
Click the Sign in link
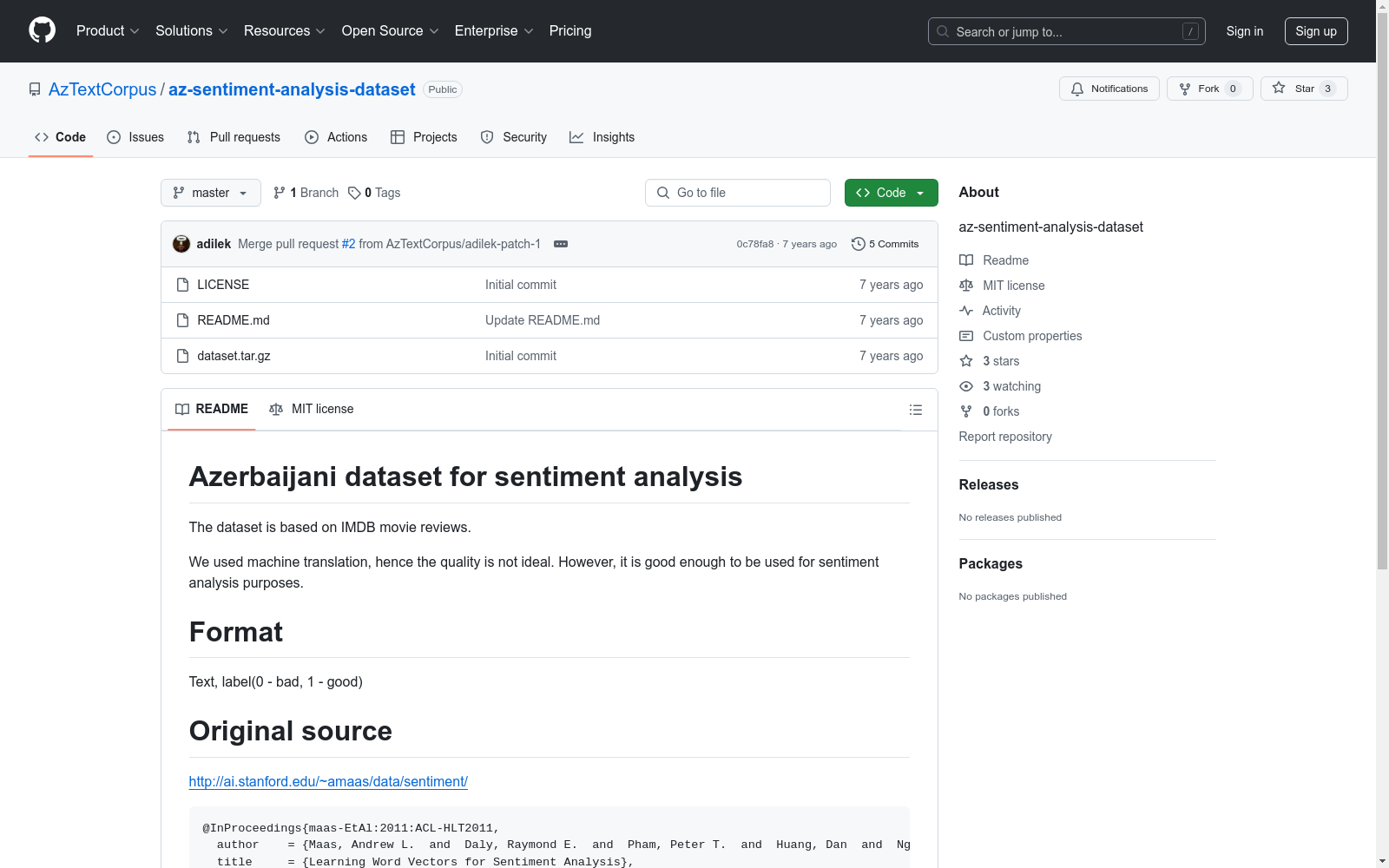pyautogui.click(x=1245, y=31)
